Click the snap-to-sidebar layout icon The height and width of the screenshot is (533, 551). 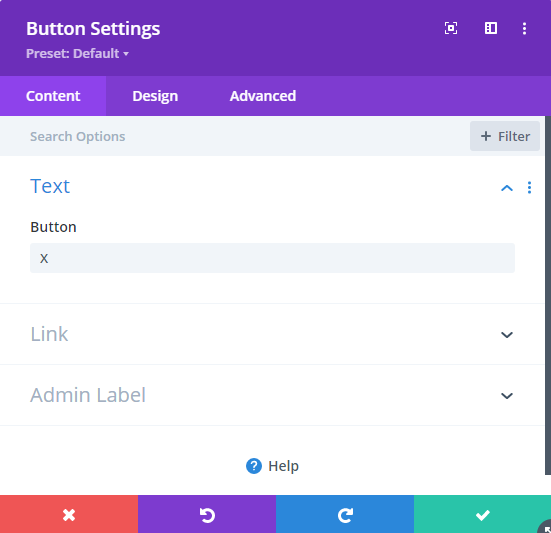(491, 28)
